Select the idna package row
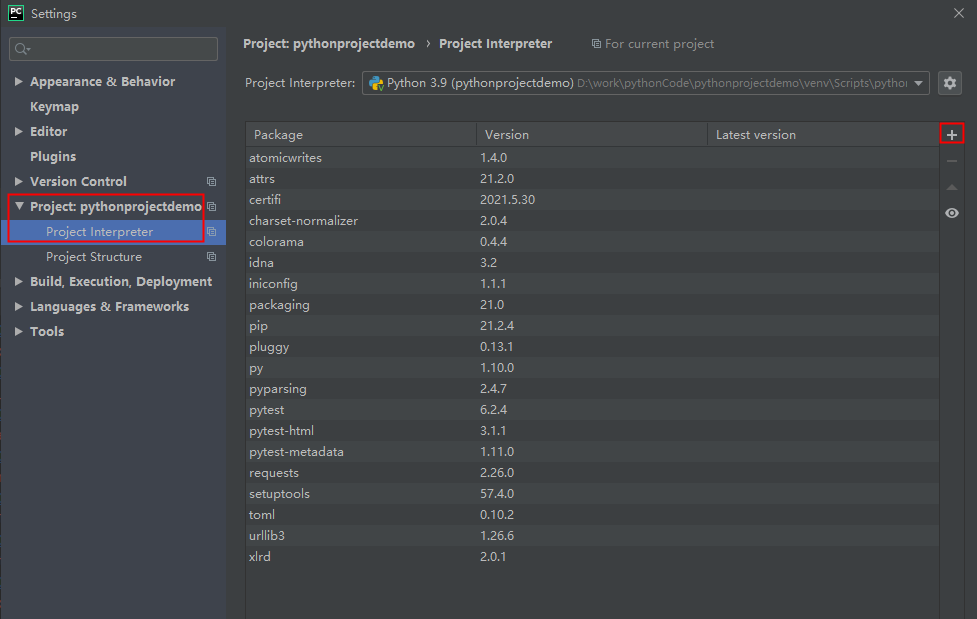 pyautogui.click(x=592, y=262)
